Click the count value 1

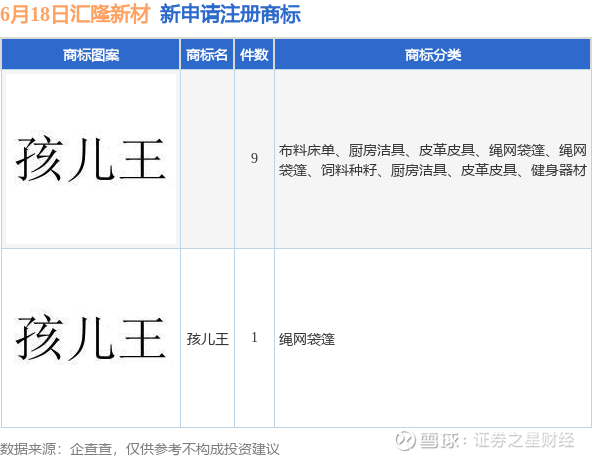pyautogui.click(x=254, y=338)
